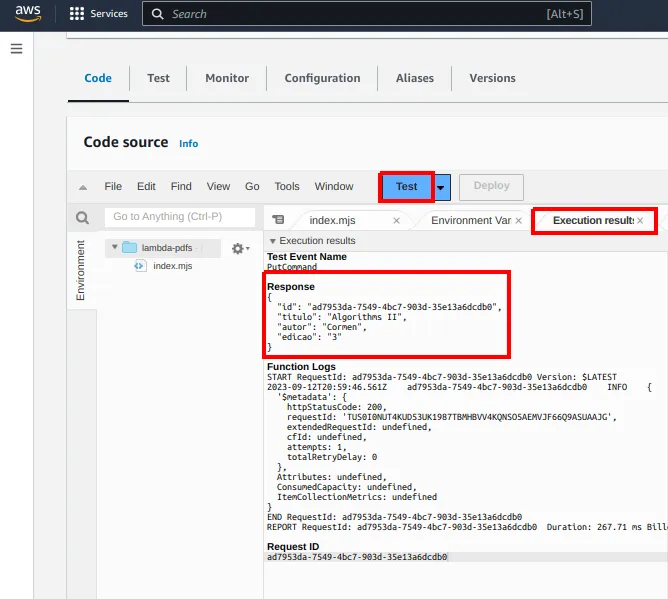Open the environment settings gear menu
The width and height of the screenshot is (668, 599).
(x=240, y=248)
